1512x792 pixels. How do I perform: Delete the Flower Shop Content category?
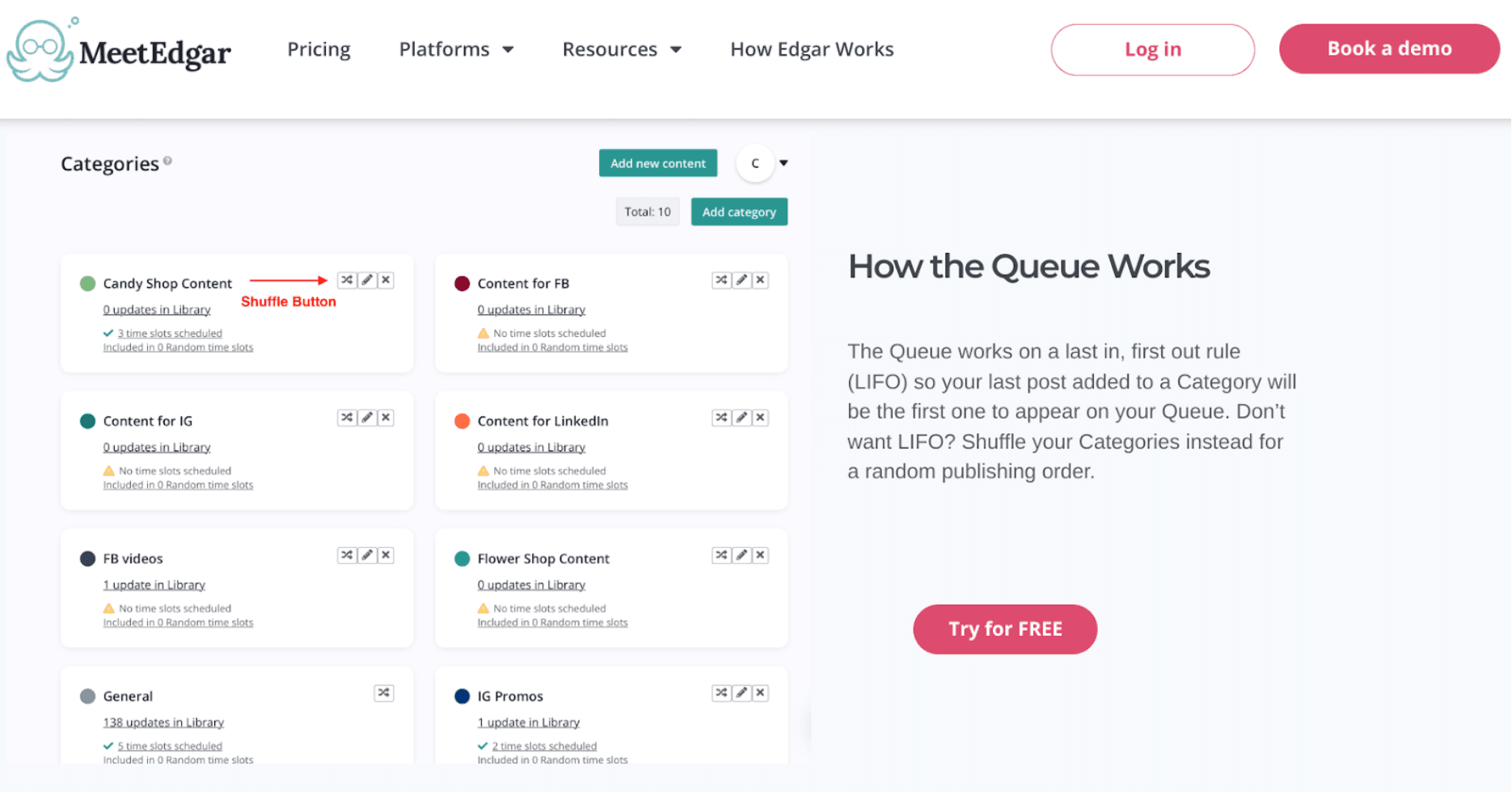click(760, 555)
